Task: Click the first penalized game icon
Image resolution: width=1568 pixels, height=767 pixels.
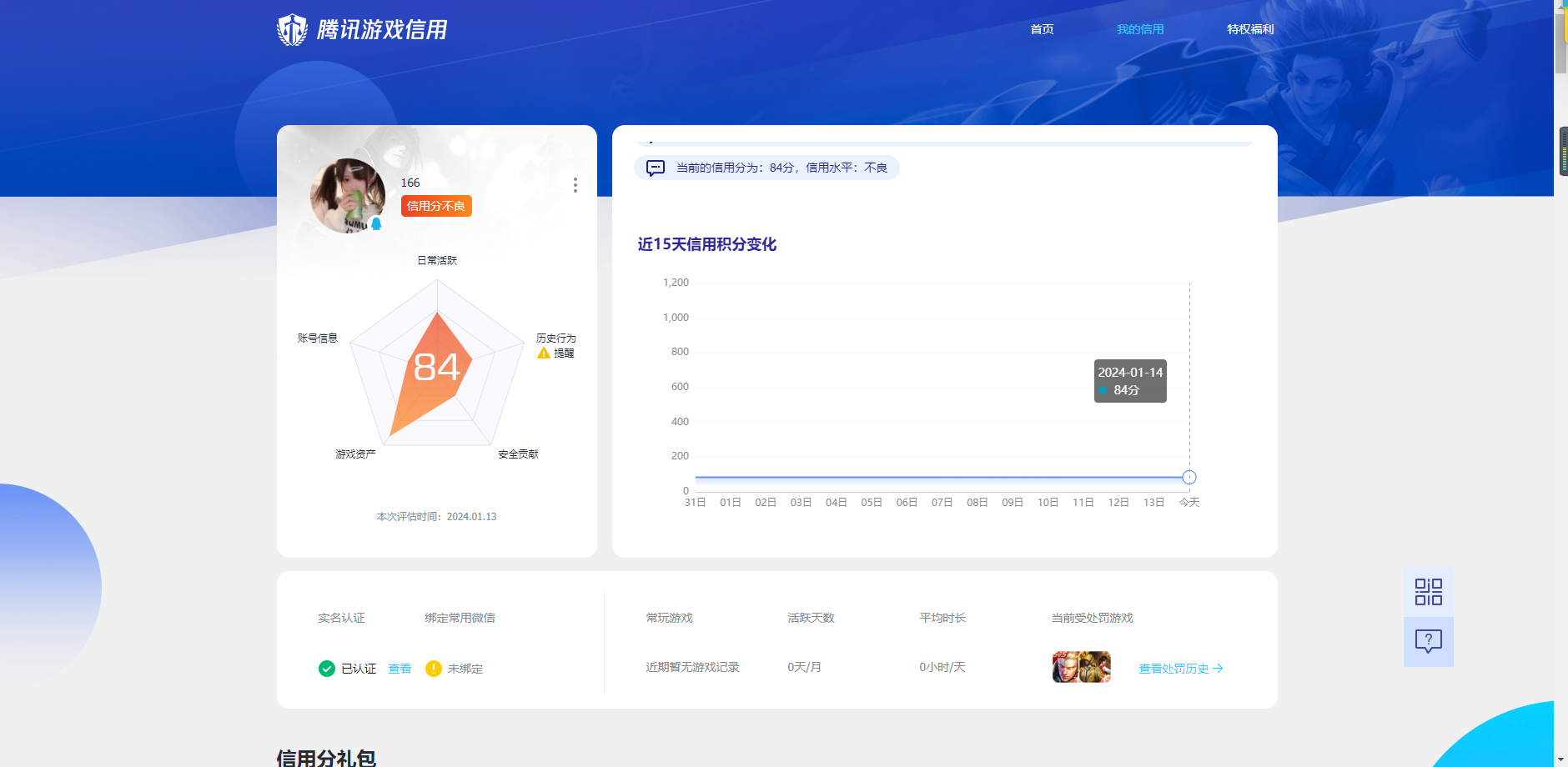Action: point(1066,667)
